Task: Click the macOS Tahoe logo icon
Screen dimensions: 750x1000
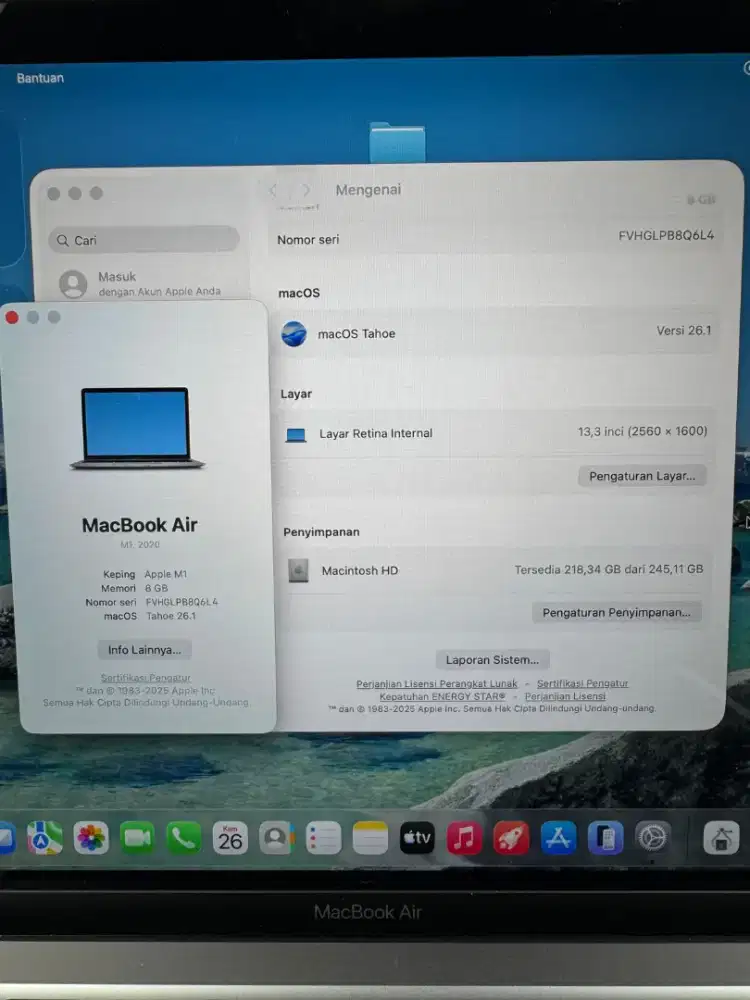Action: click(x=294, y=334)
